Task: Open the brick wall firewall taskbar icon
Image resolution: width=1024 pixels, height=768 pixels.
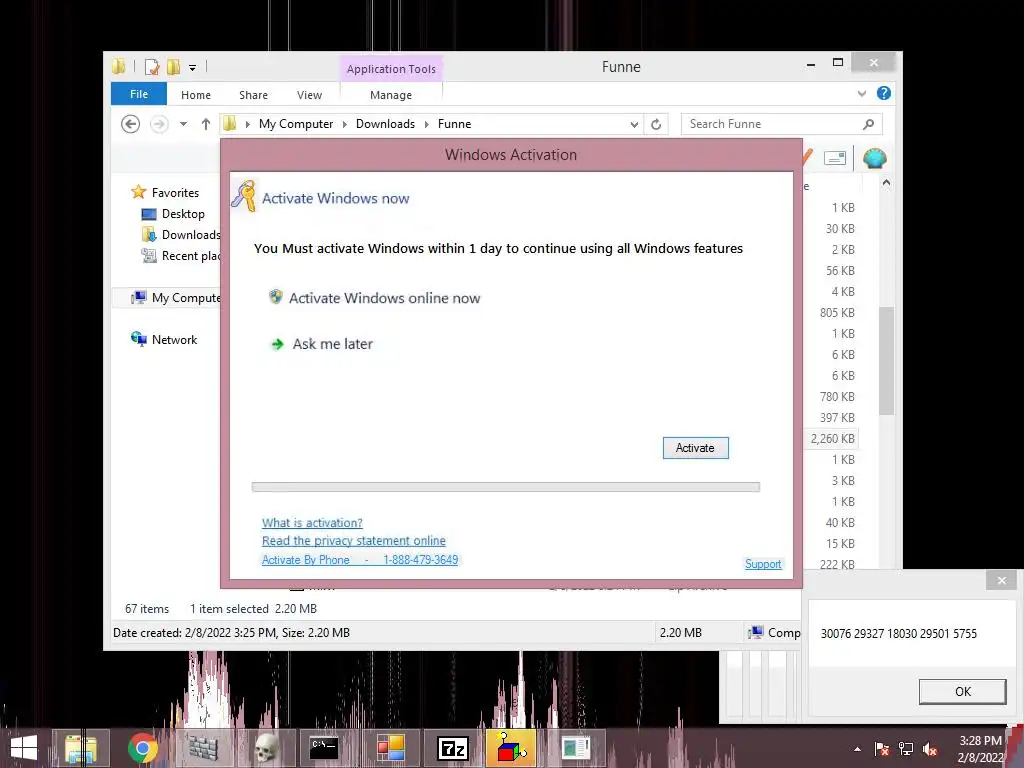Action: click(x=203, y=748)
